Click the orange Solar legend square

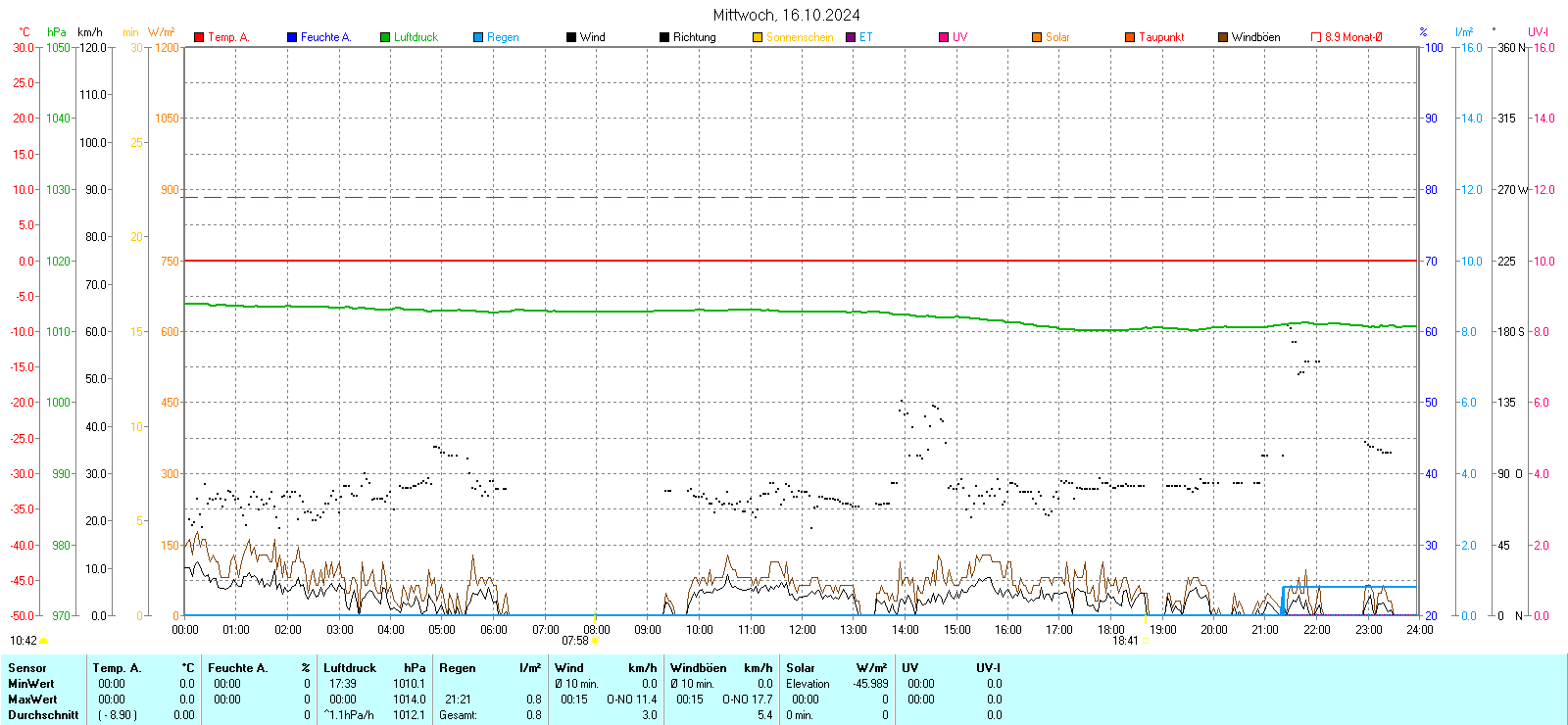pyautogui.click(x=1037, y=37)
